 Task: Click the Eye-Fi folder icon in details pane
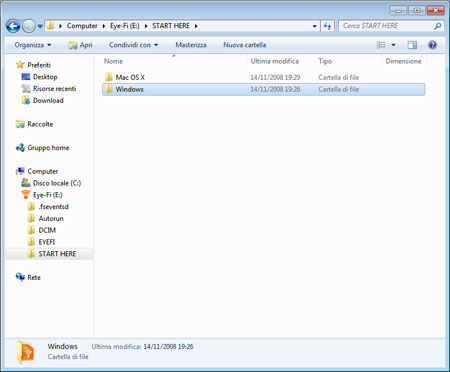(x=25, y=353)
